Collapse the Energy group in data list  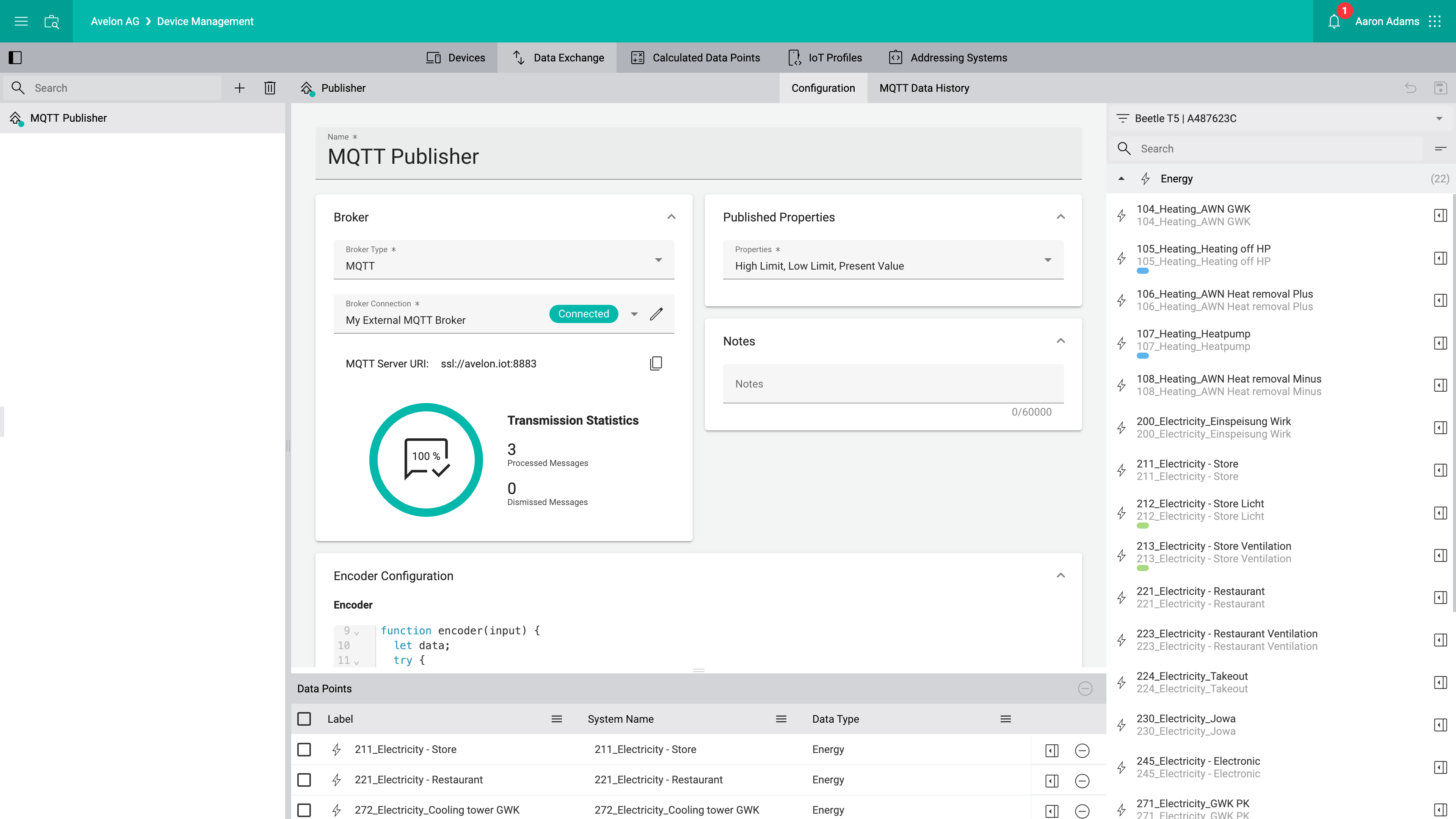(x=1122, y=179)
